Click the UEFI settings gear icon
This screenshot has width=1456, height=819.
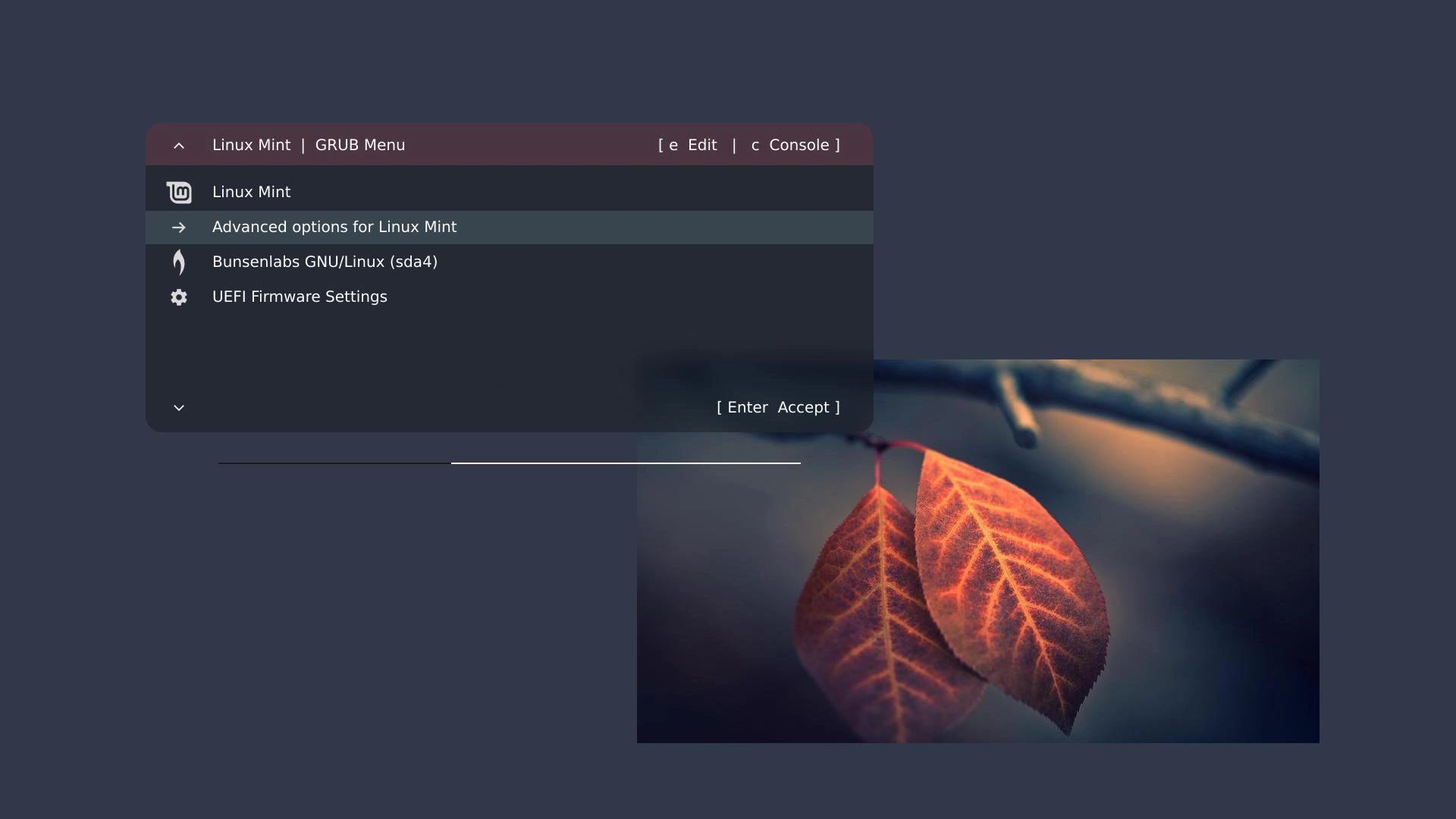tap(179, 297)
